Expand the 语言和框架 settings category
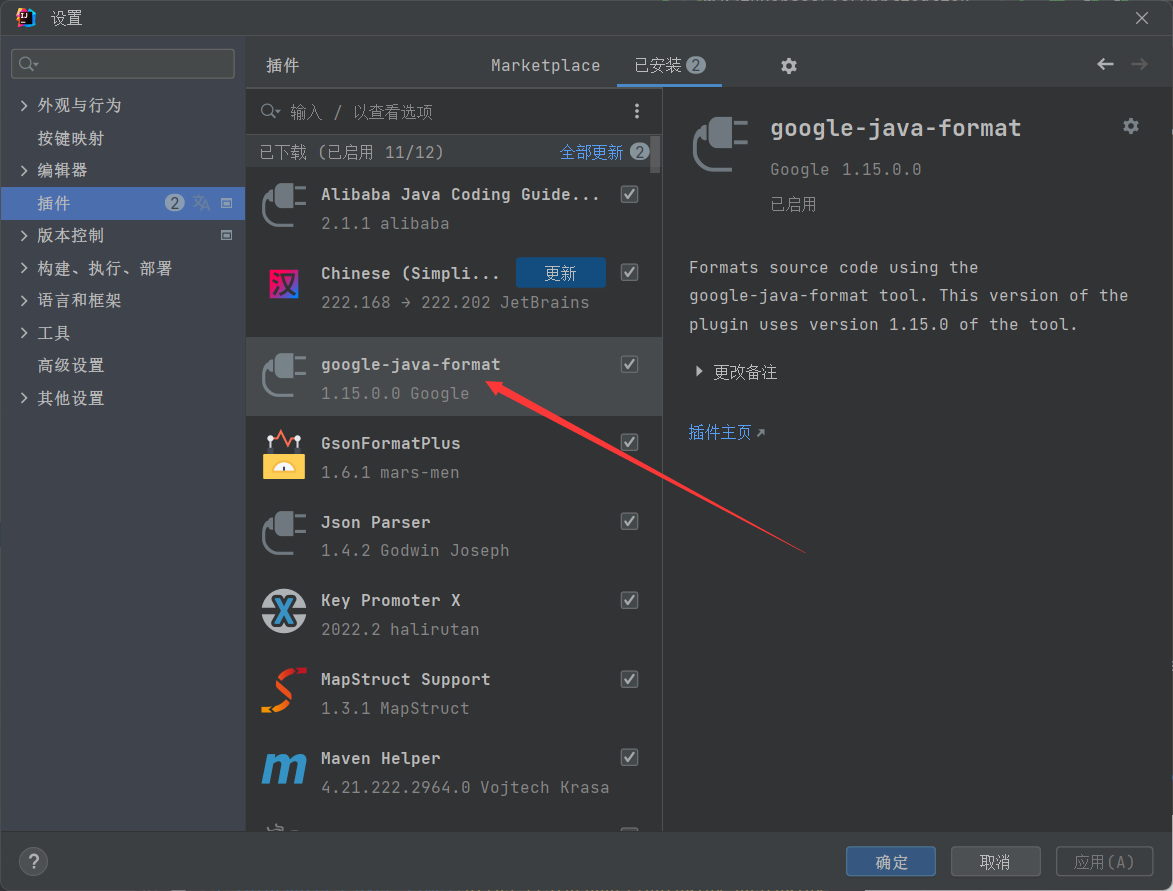1173x891 pixels. click(x=24, y=300)
